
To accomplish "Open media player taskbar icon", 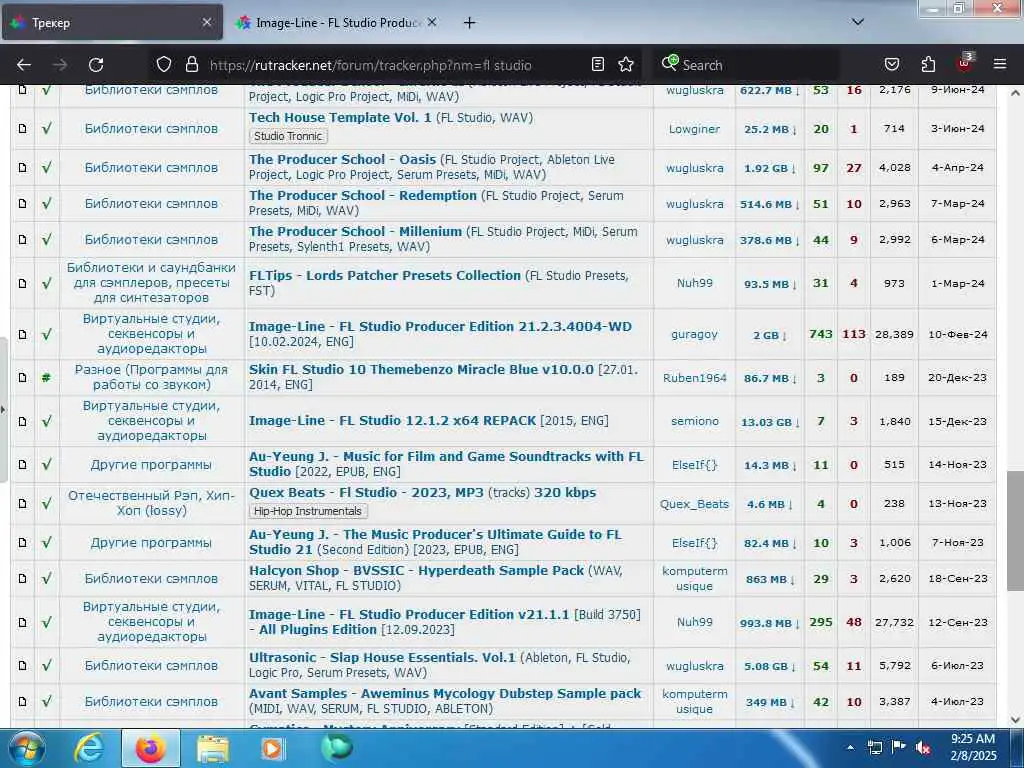I will [x=272, y=748].
